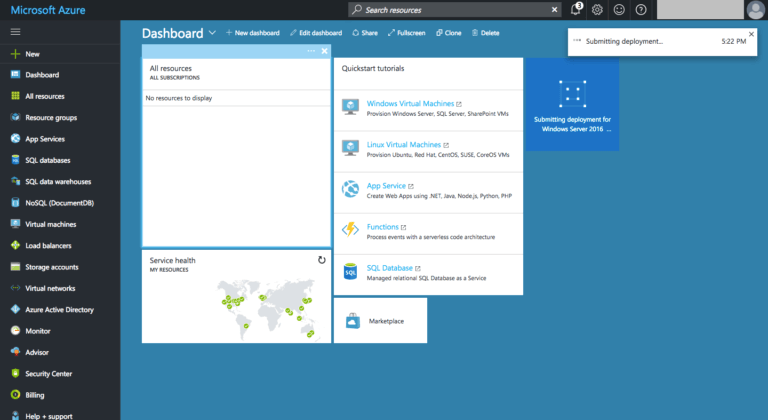Open the help question mark icon
The image size is (768, 420).
641,10
